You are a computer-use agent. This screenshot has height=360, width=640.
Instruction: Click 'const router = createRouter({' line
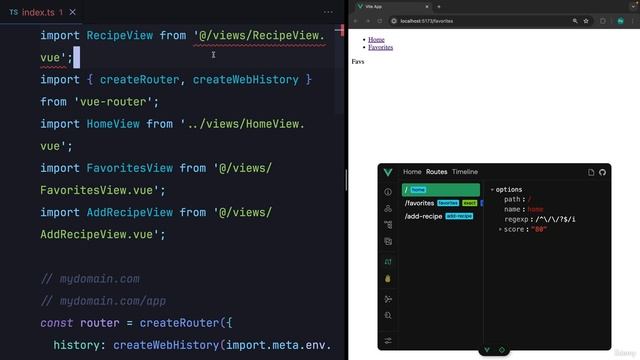[x=136, y=323]
